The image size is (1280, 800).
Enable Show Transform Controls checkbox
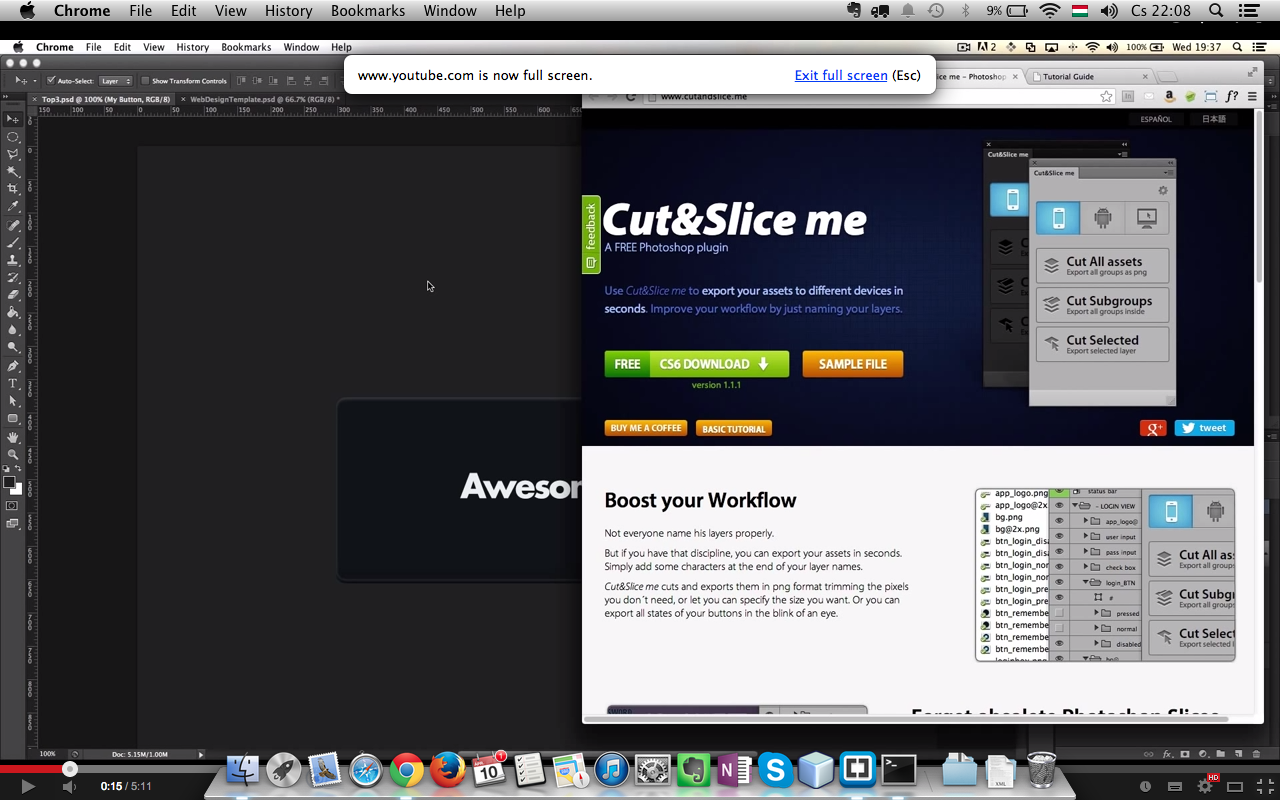click(145, 81)
